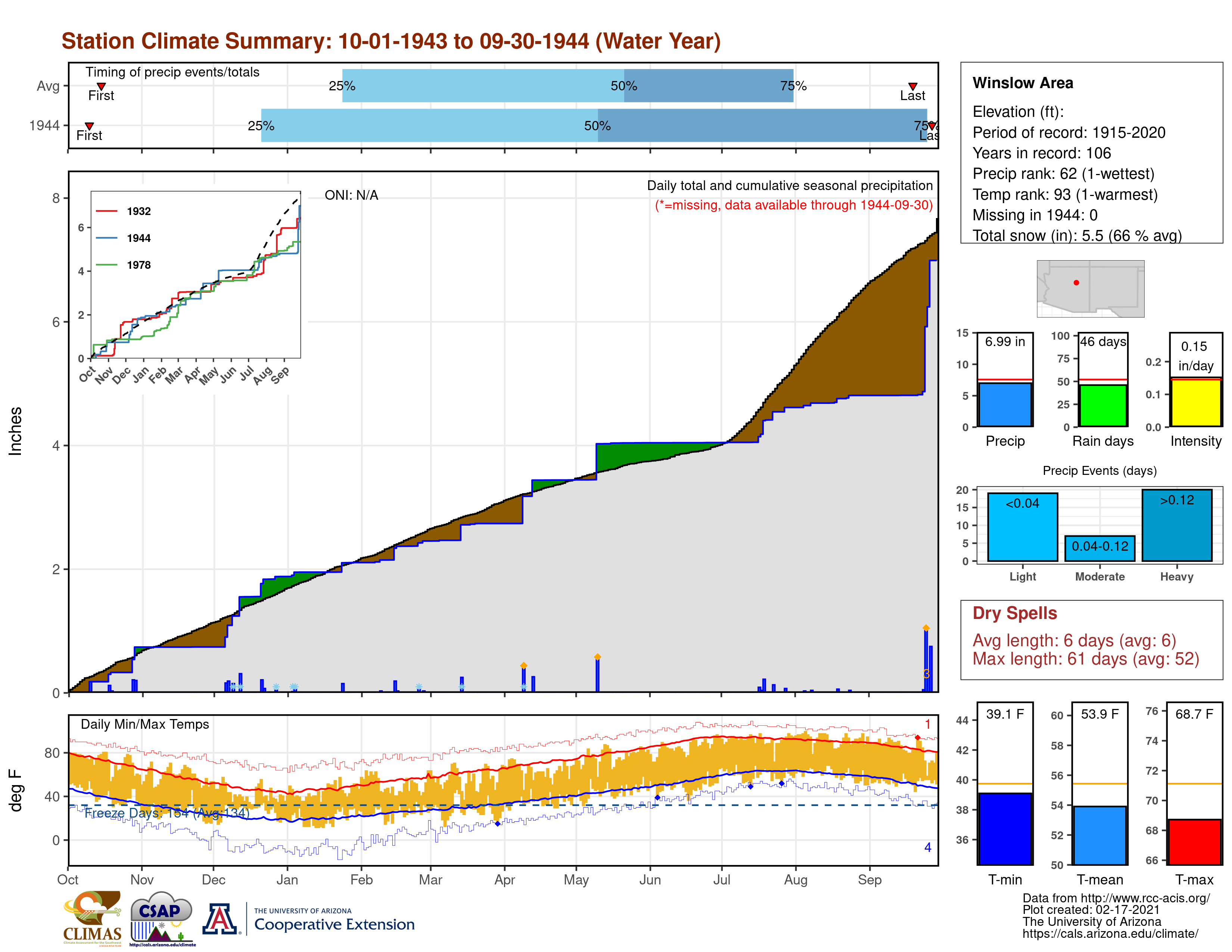Image resolution: width=1232 pixels, height=952 pixels.
Task: Click the 1978 green legend entry
Action: pyautogui.click(x=124, y=265)
